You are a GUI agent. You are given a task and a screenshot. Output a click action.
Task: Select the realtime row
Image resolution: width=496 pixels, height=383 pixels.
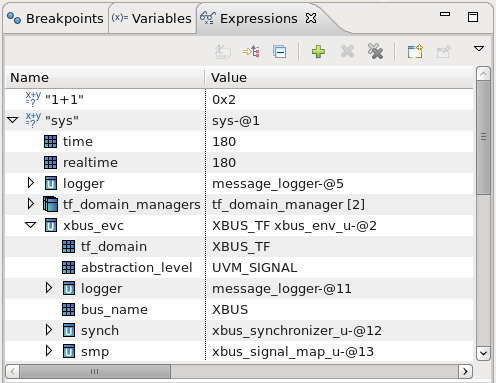tap(239, 162)
